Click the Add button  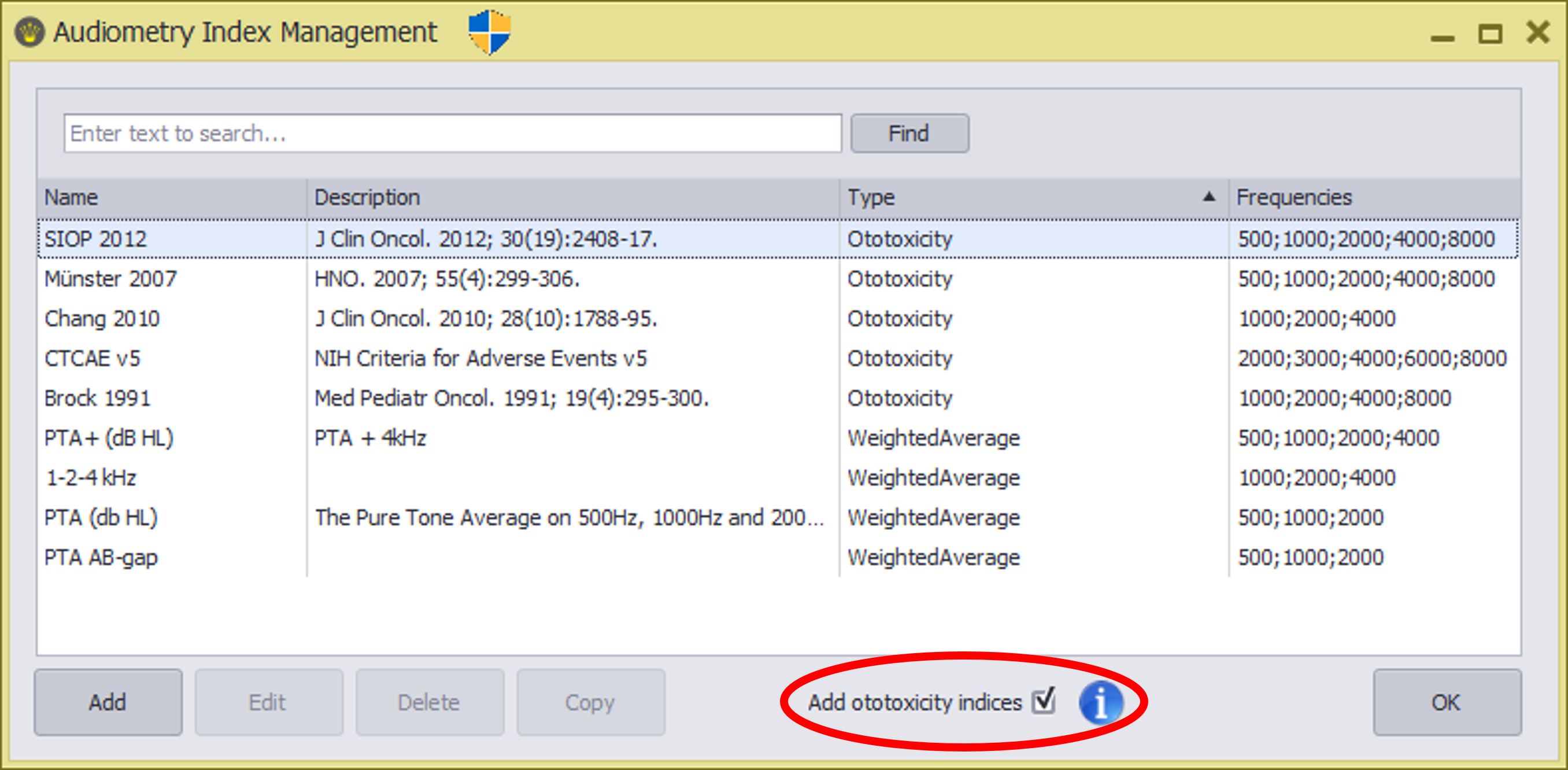click(108, 702)
